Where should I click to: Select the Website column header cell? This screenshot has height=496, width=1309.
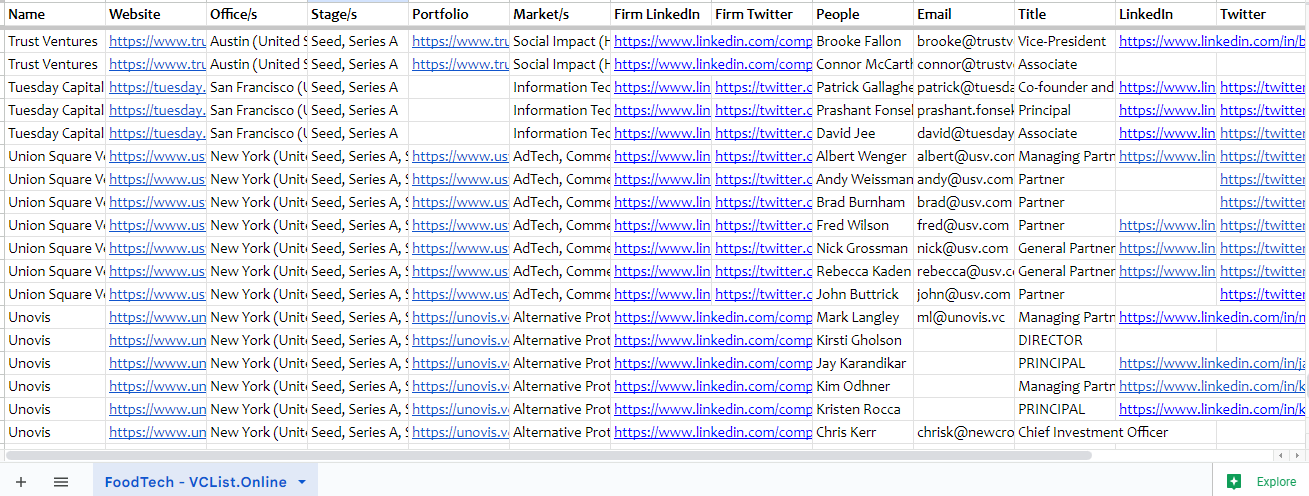pyautogui.click(x=156, y=14)
